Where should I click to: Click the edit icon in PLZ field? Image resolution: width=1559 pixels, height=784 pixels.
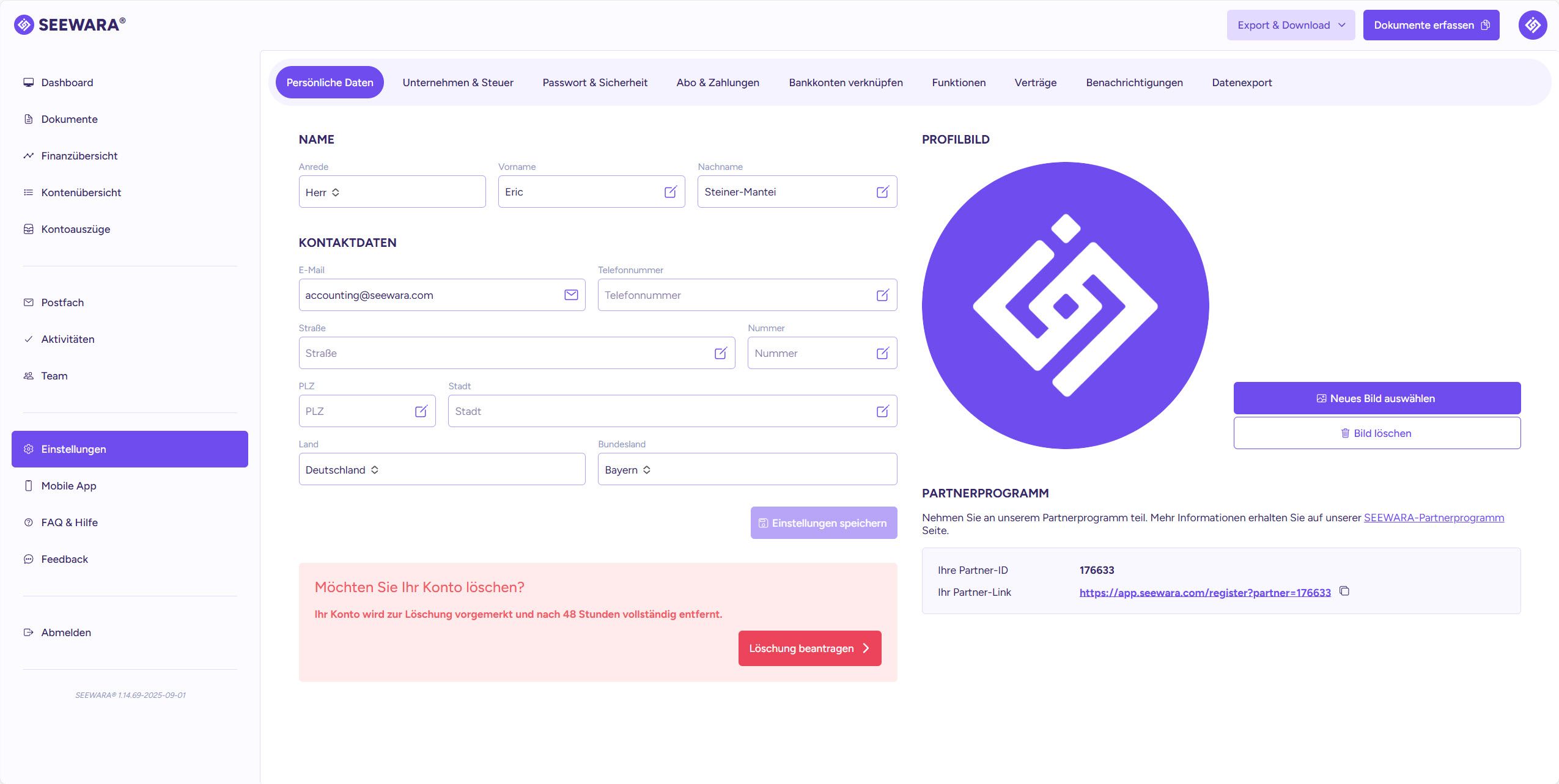[421, 411]
